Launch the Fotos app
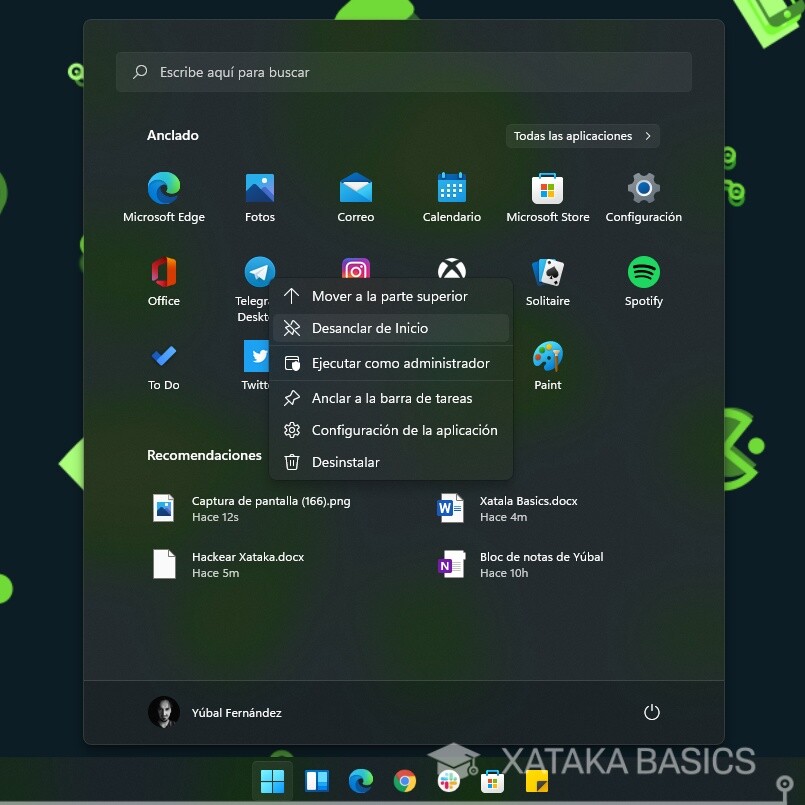The height and width of the screenshot is (805, 805). pyautogui.click(x=259, y=186)
